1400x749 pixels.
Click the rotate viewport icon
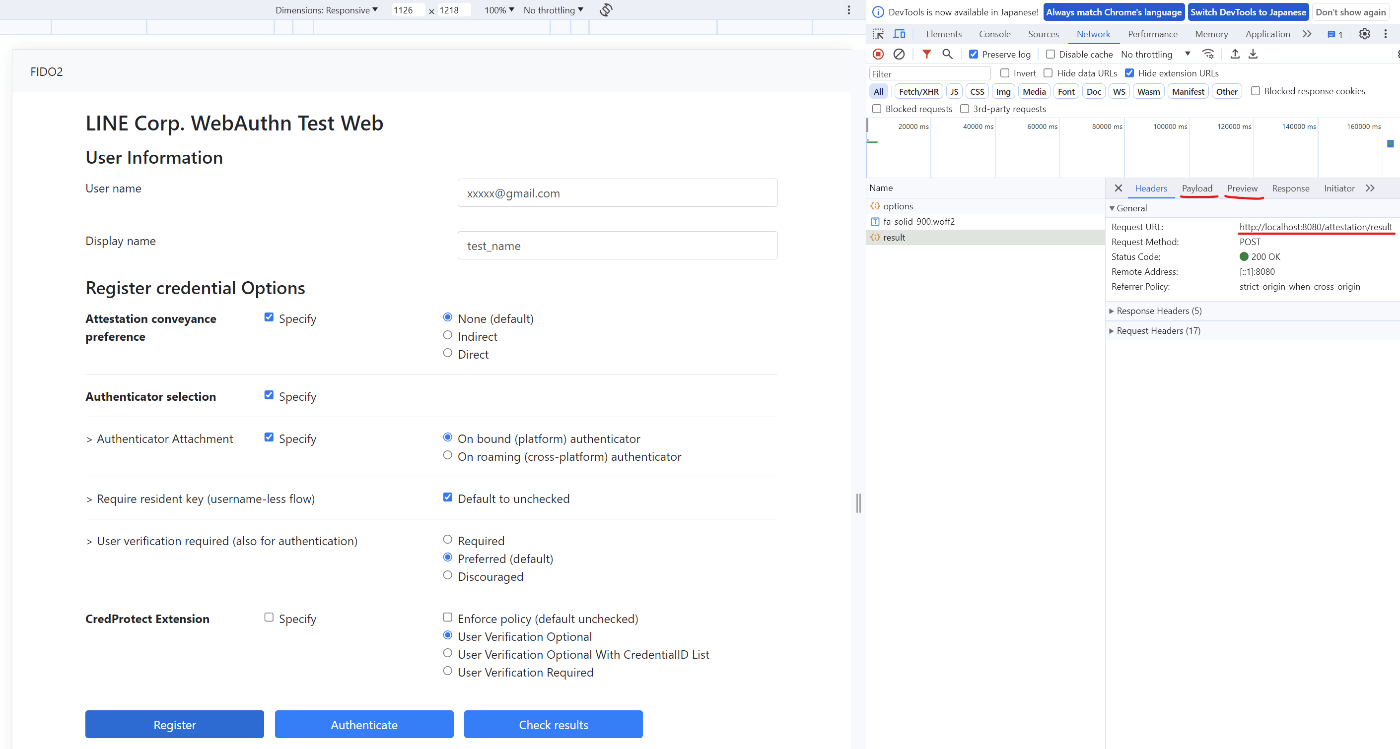(x=606, y=10)
